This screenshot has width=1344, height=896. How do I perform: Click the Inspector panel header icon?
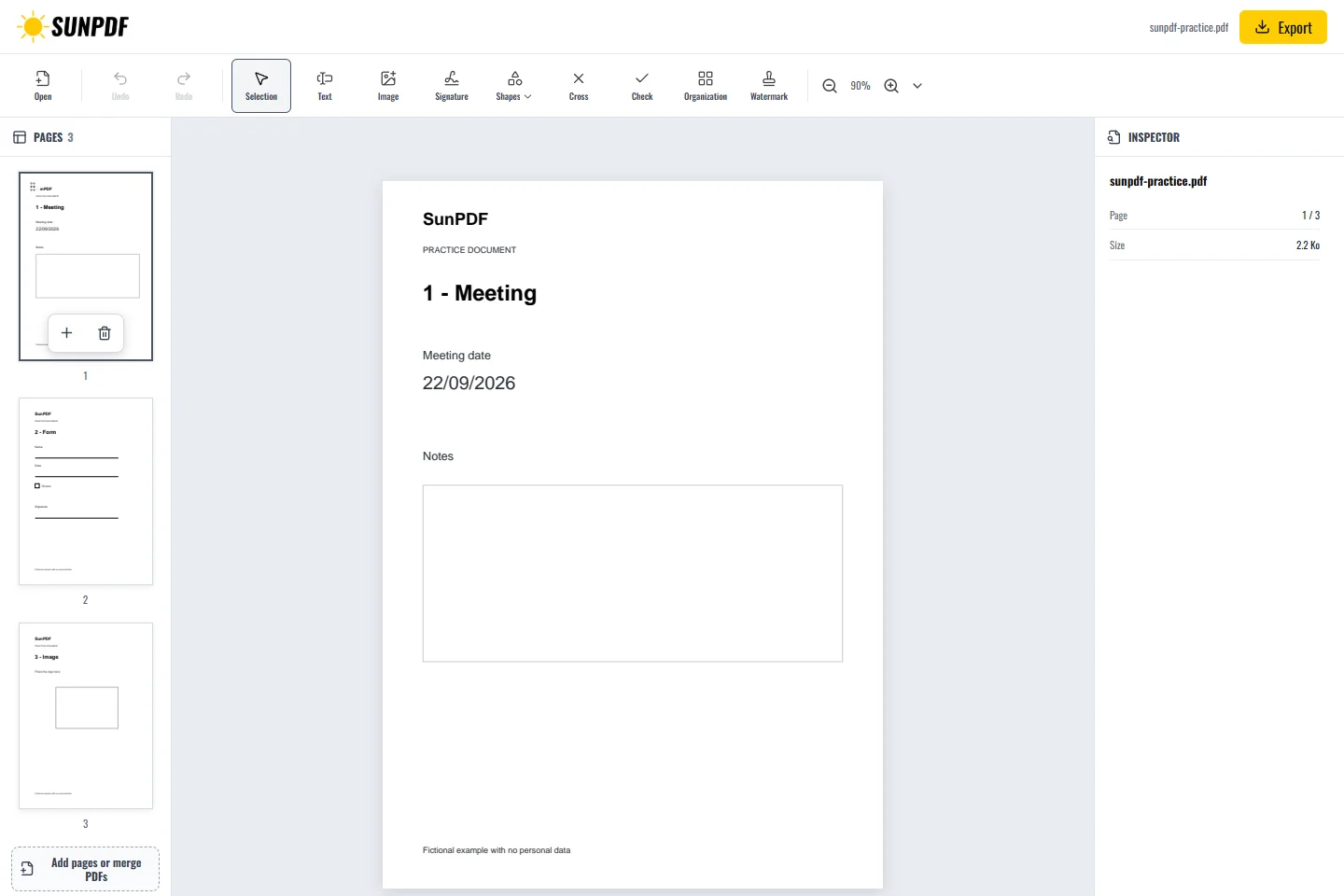tap(1114, 137)
